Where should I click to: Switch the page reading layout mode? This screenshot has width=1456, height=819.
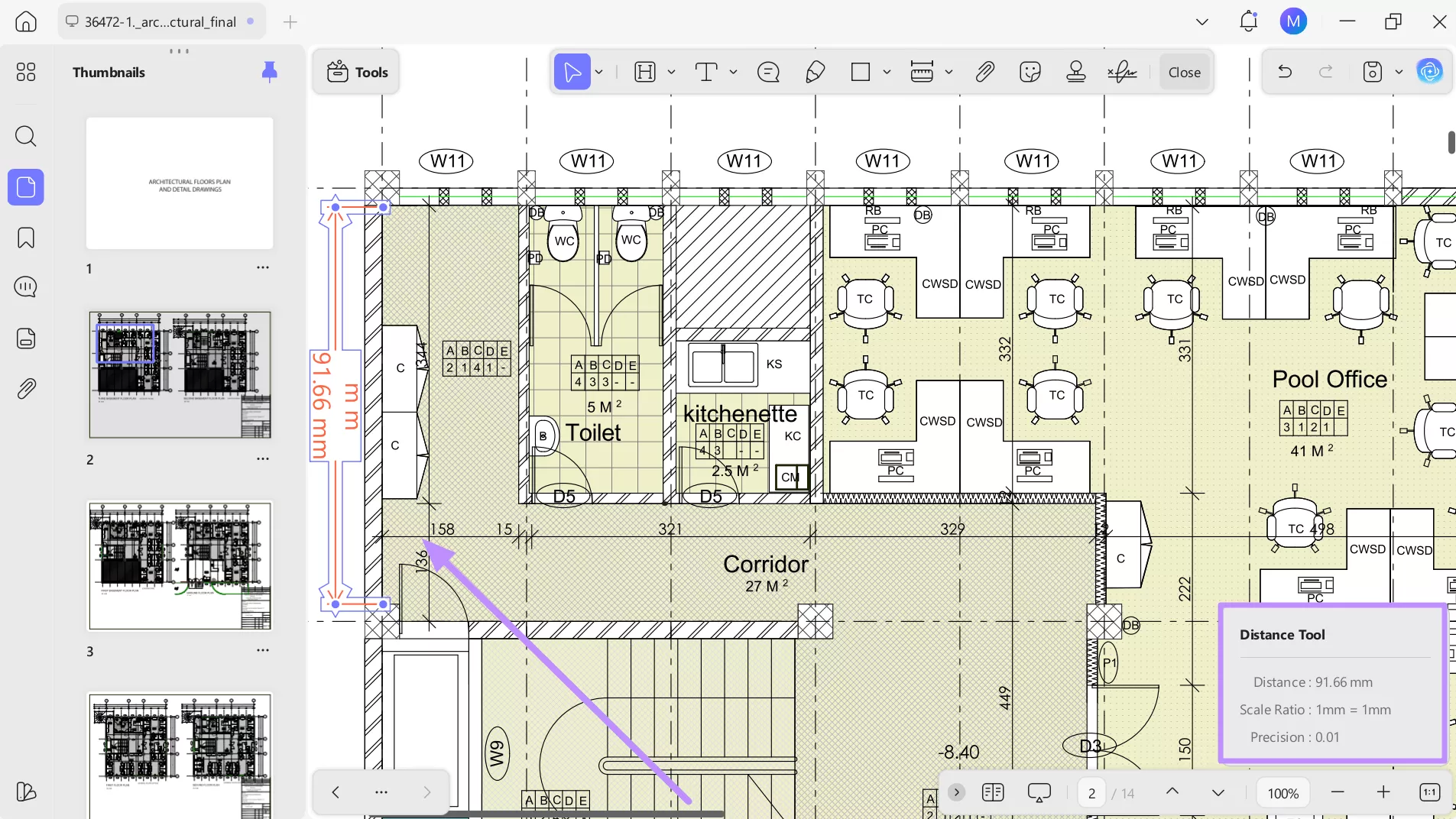click(x=993, y=792)
